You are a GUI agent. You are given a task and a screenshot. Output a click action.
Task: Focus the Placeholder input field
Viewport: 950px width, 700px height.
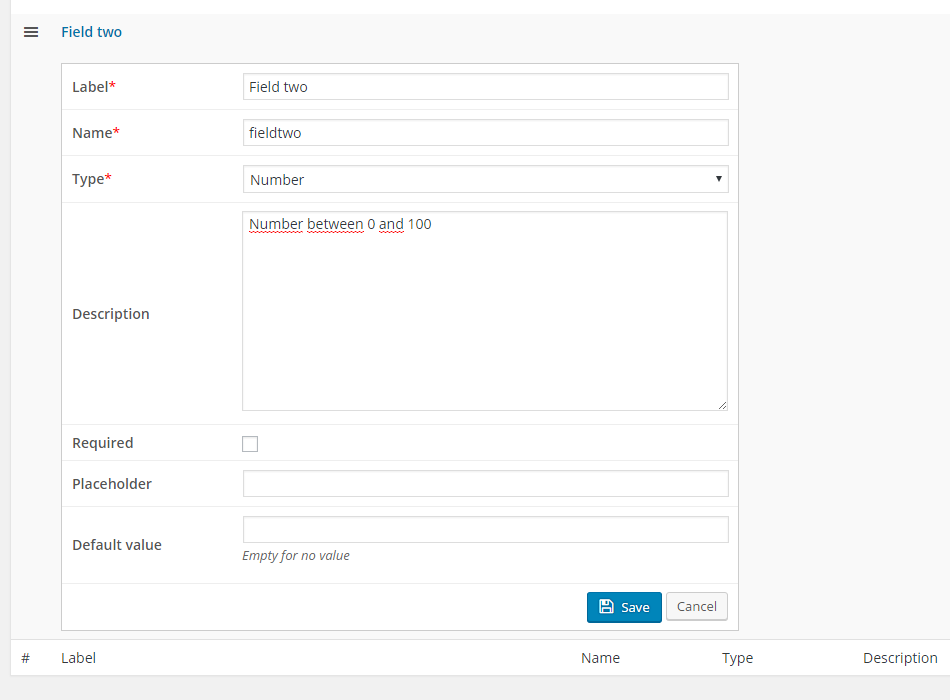click(x=485, y=484)
